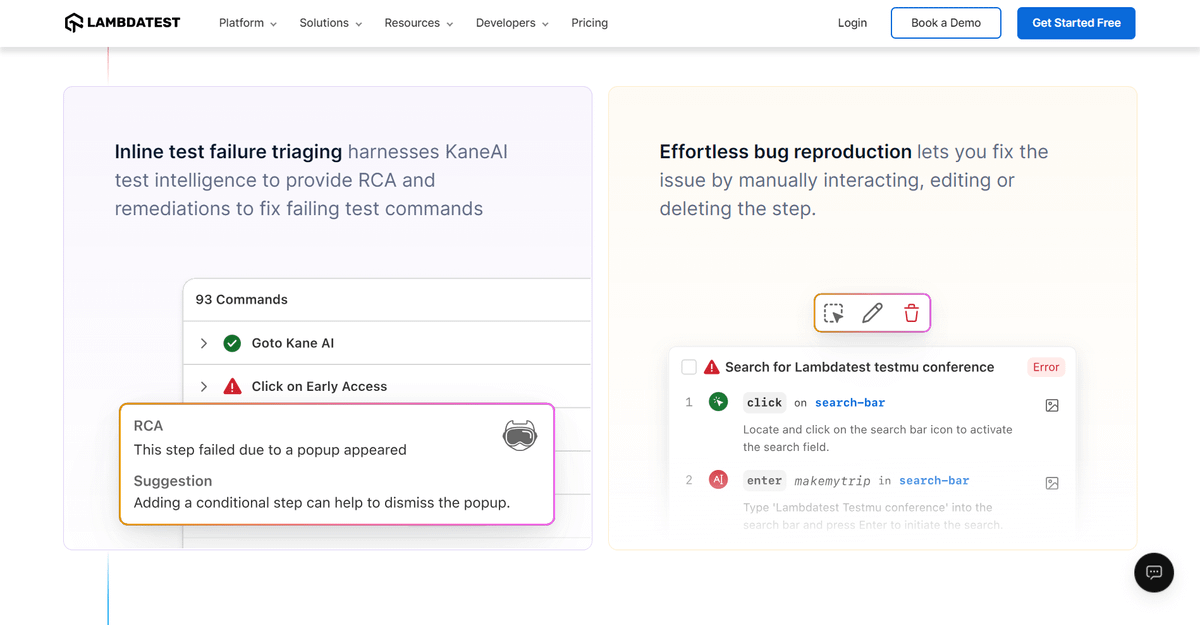Expand the Goto Kane AI command

coord(204,343)
